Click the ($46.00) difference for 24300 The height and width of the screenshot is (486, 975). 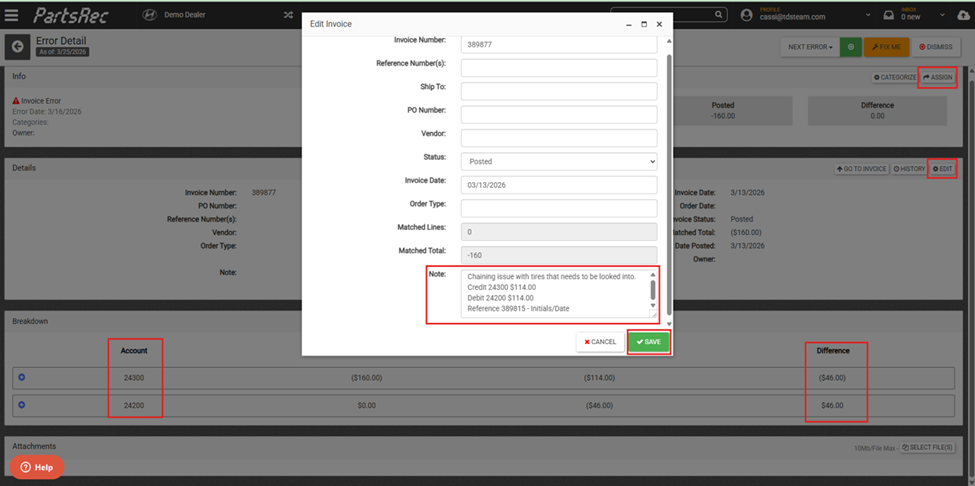pyautogui.click(x=832, y=377)
